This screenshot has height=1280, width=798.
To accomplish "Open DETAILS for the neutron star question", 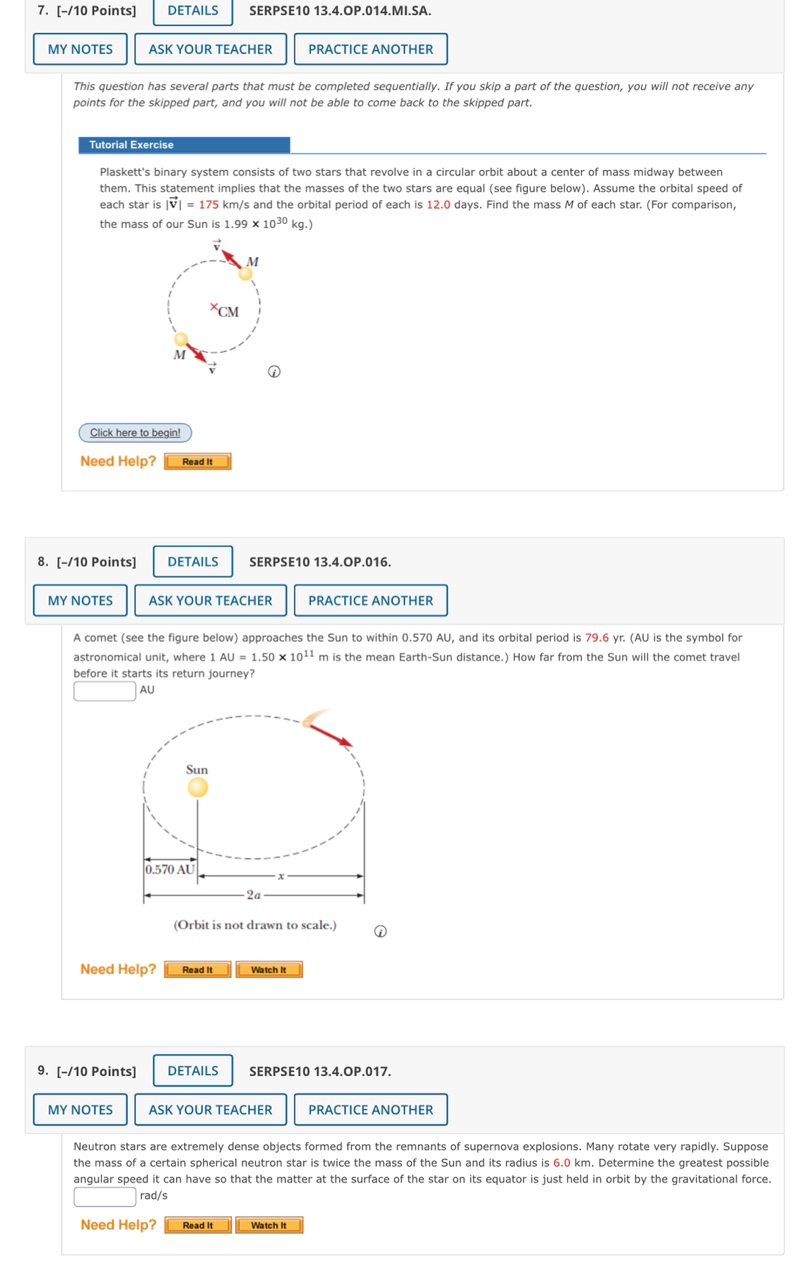I will pos(192,1070).
